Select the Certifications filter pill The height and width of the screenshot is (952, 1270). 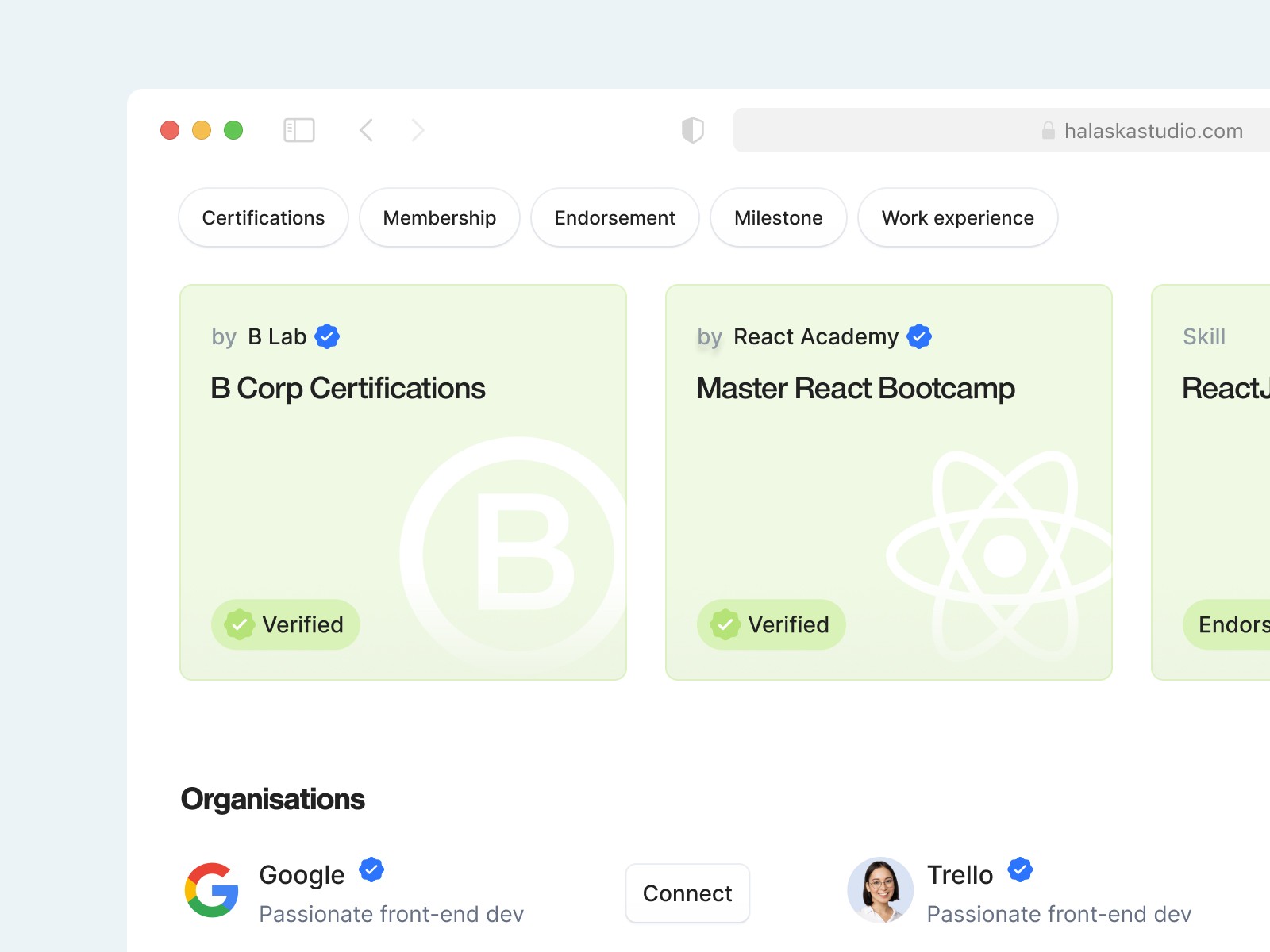[264, 217]
